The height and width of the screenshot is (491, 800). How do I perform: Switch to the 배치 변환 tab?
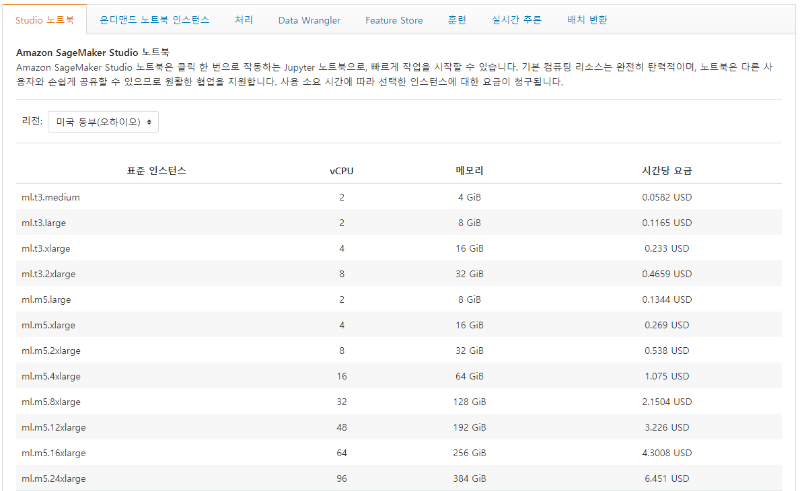click(587, 20)
